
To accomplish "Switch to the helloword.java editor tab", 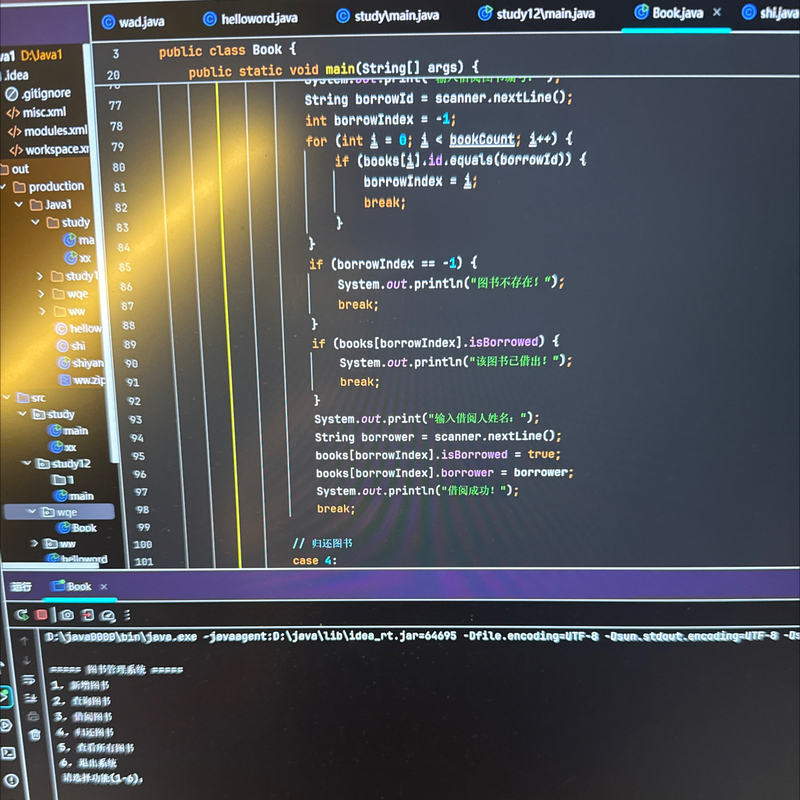I will tap(250, 19).
